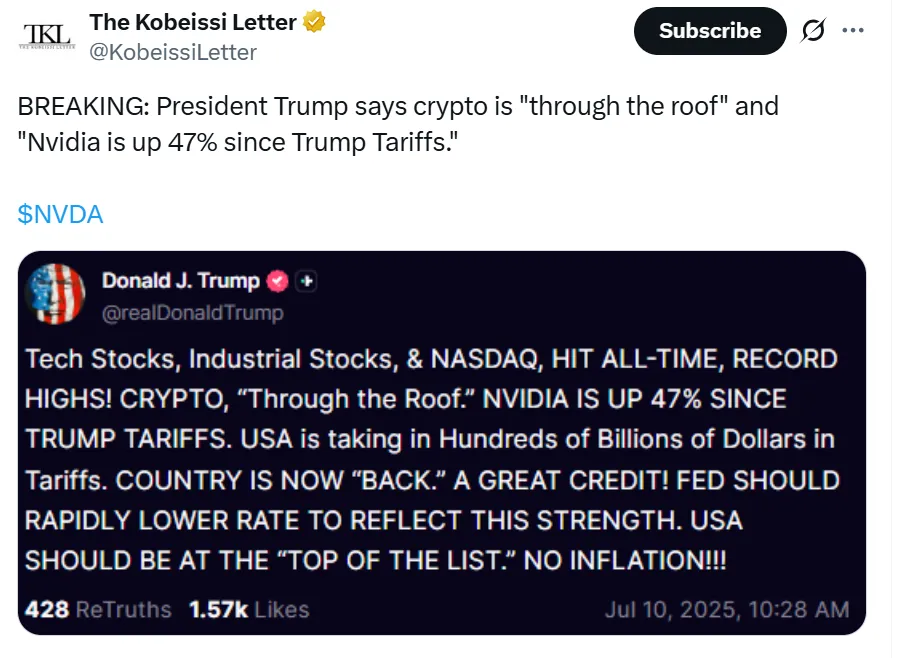Click the @realDonaldTrump handle

tap(192, 313)
